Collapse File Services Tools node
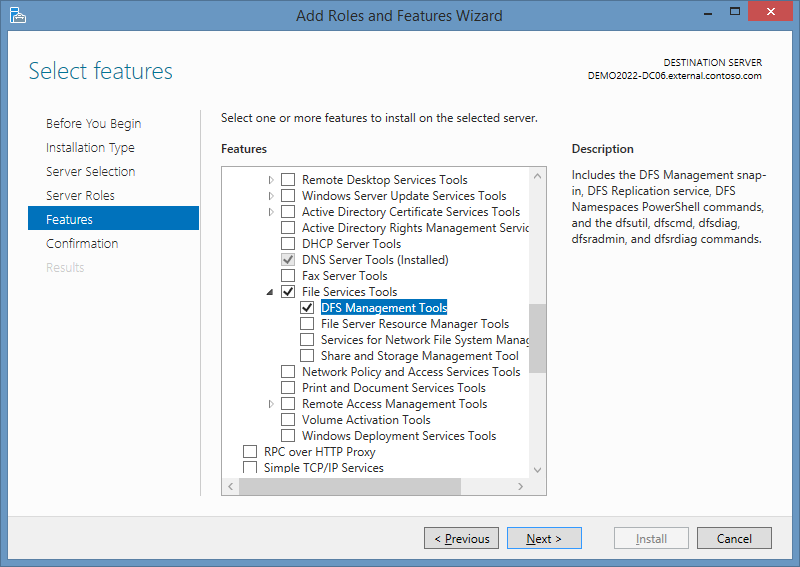Screen dimensions: 800x567 270,292
